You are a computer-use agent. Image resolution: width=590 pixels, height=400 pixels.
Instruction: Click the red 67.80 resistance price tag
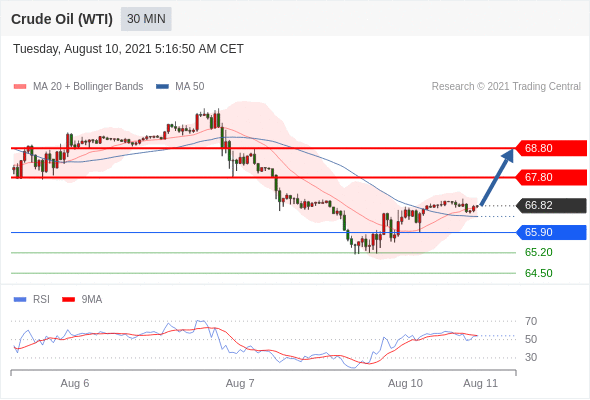coord(551,177)
